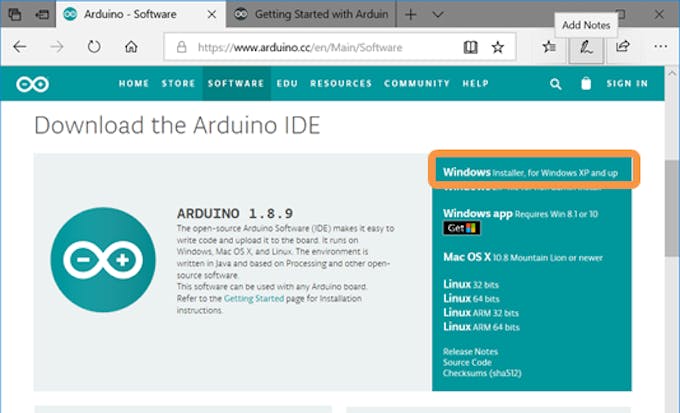
Task: Open the Getting Started page link
Action: click(254, 298)
